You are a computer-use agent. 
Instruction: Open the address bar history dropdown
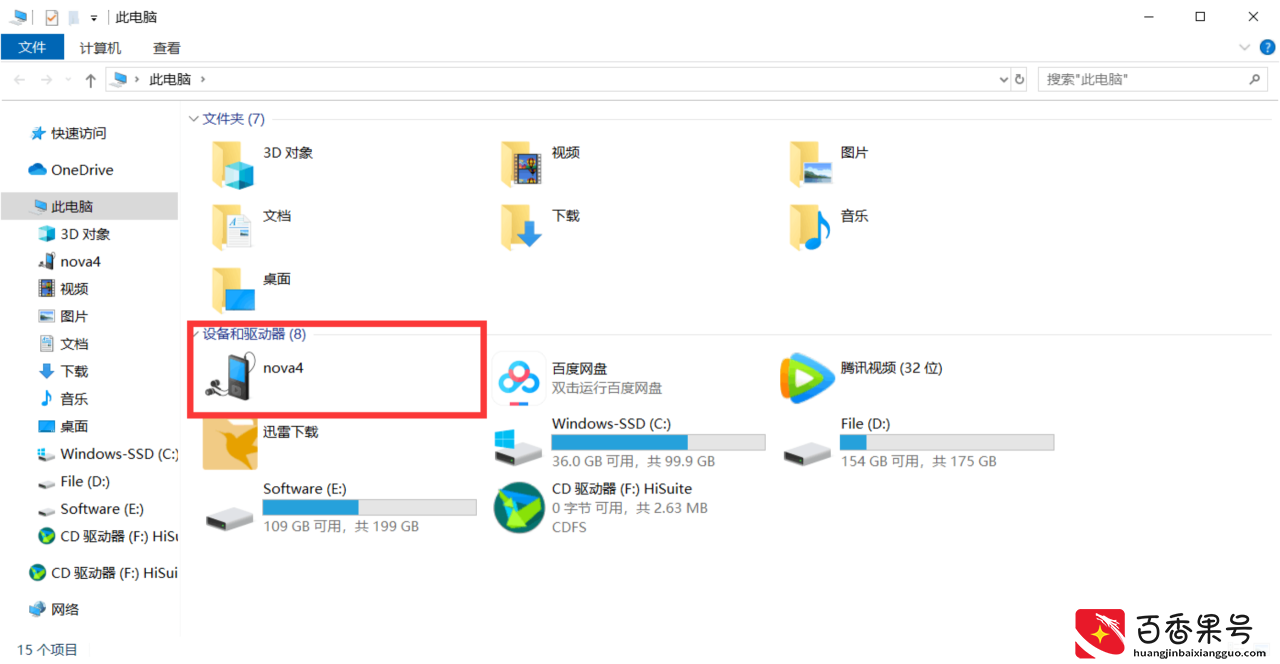pos(1003,79)
